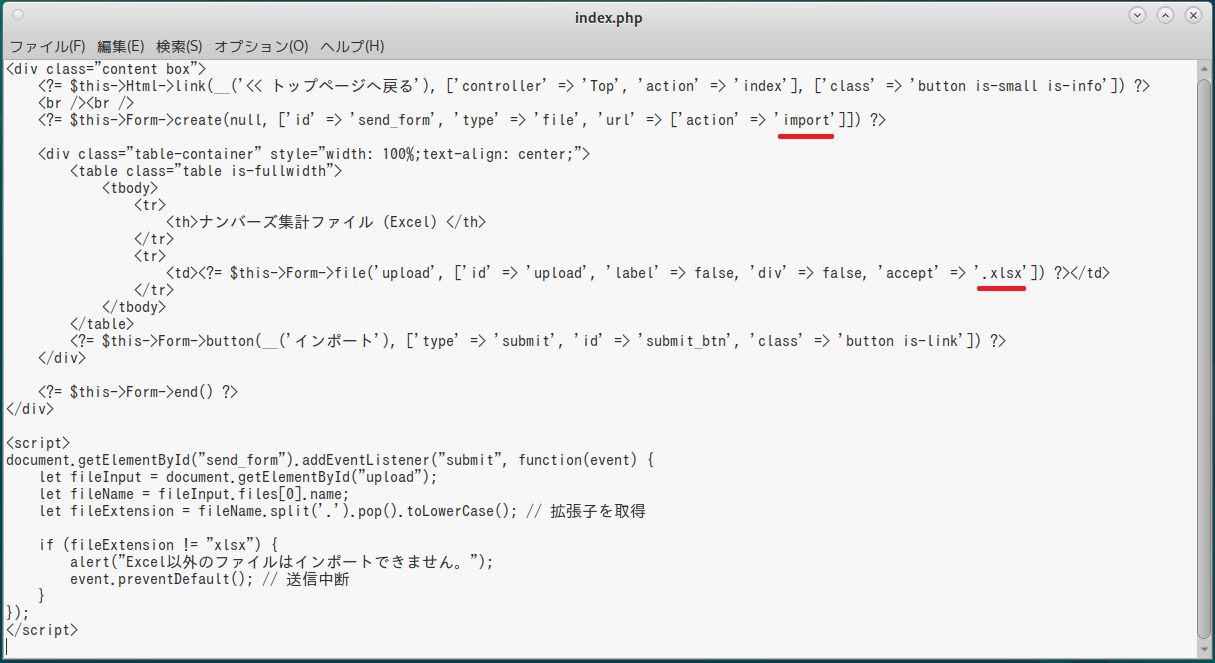Place cursor on underlined '.xlsx' text
This screenshot has height=663, width=1215.
point(1001,273)
